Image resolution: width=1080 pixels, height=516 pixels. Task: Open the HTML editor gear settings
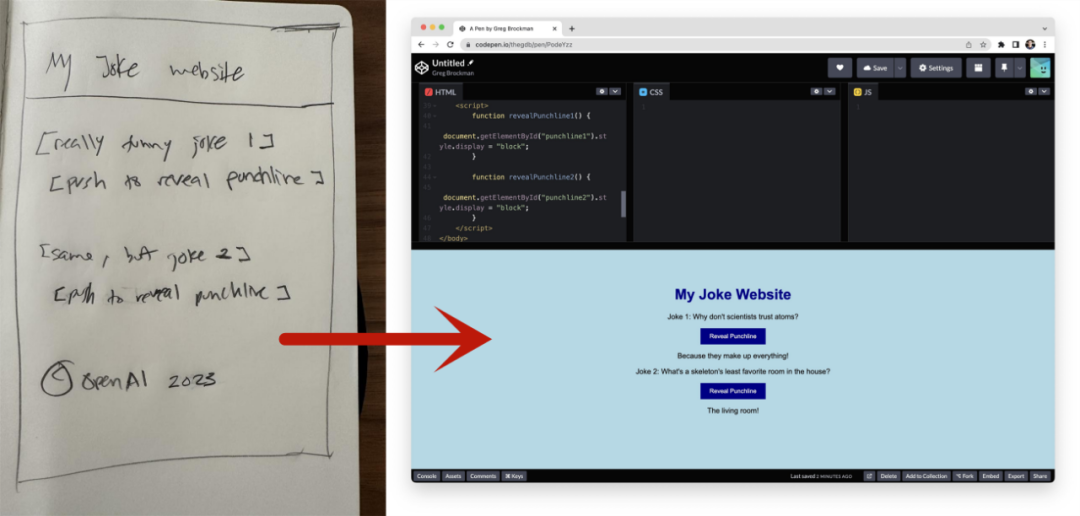[x=601, y=91]
